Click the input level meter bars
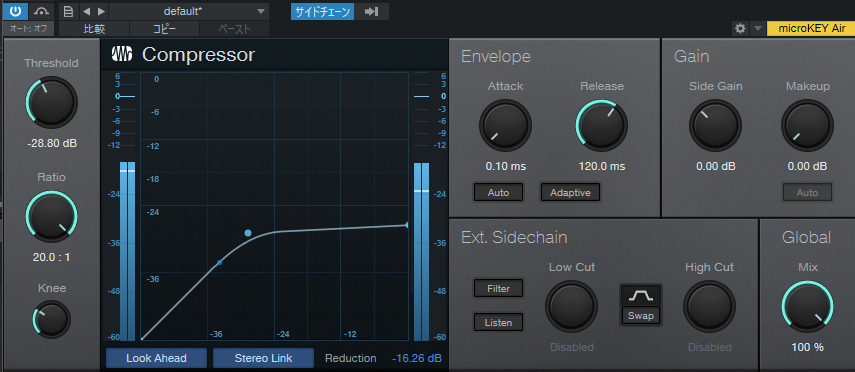The image size is (855, 372). 127,251
